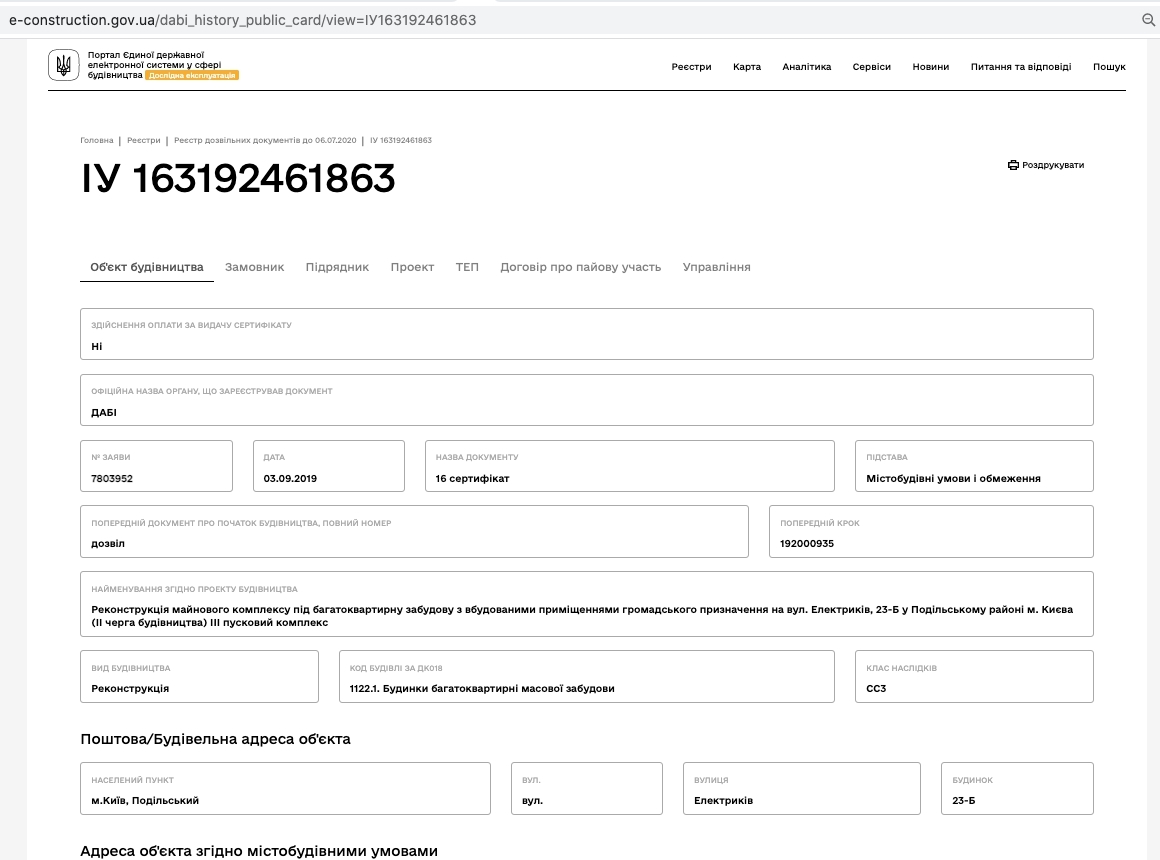
Task: Open Договір про пайову участь tab
Action: tap(581, 267)
